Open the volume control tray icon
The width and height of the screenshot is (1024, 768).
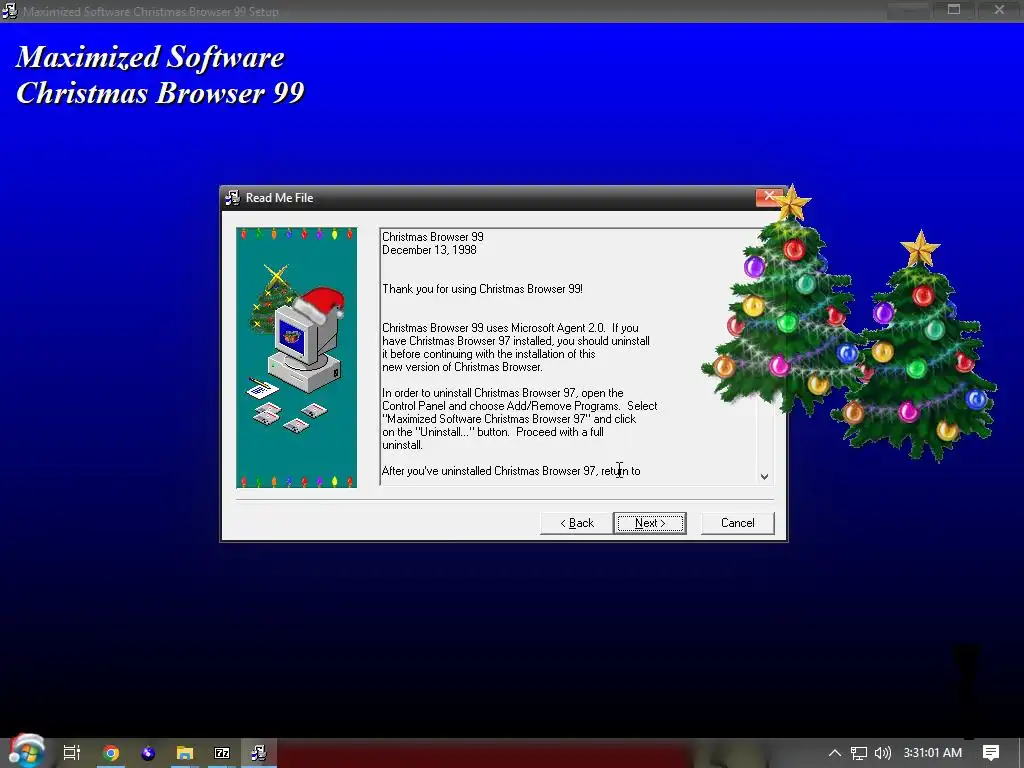pos(882,753)
